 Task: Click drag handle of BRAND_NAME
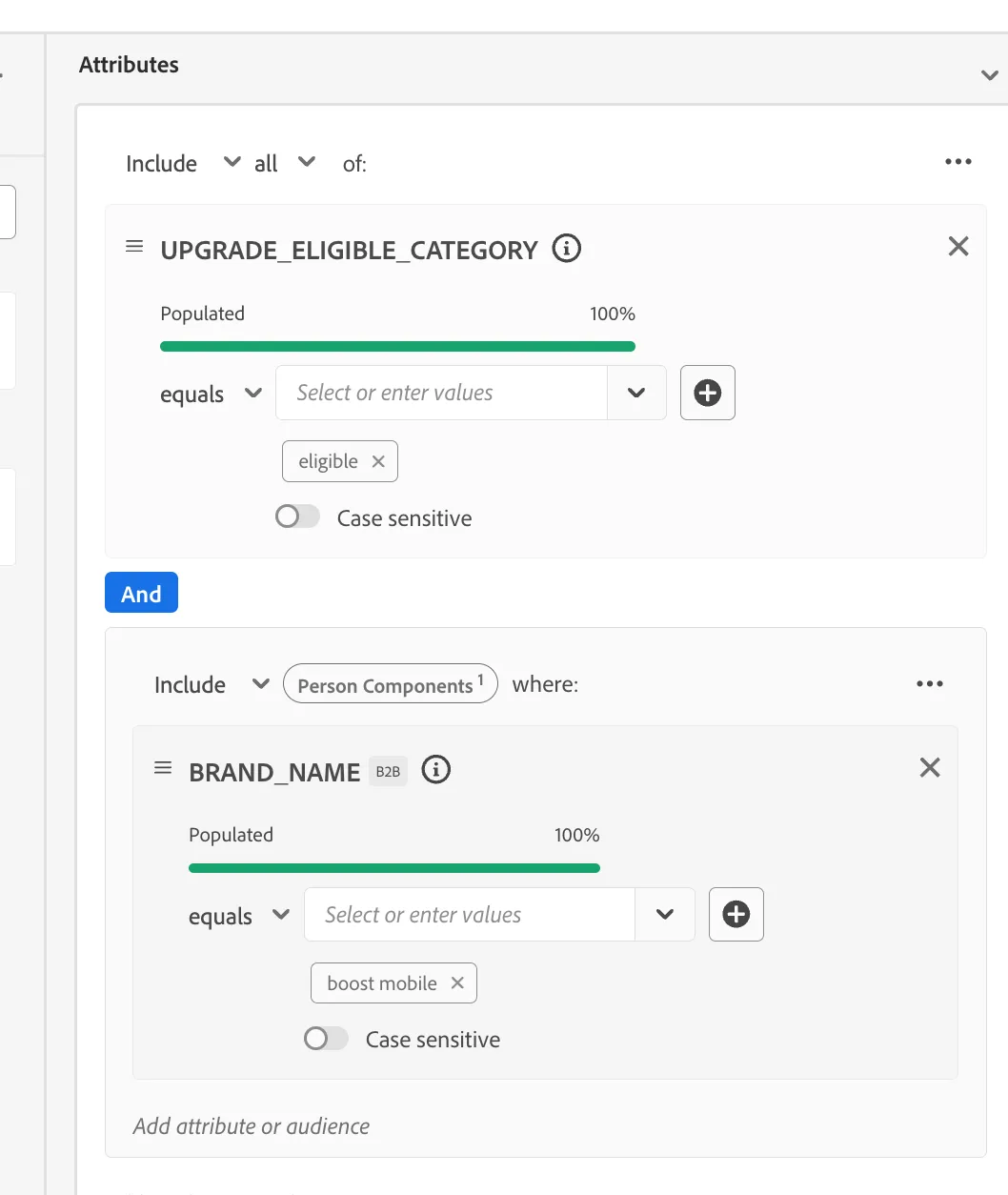coord(163,768)
